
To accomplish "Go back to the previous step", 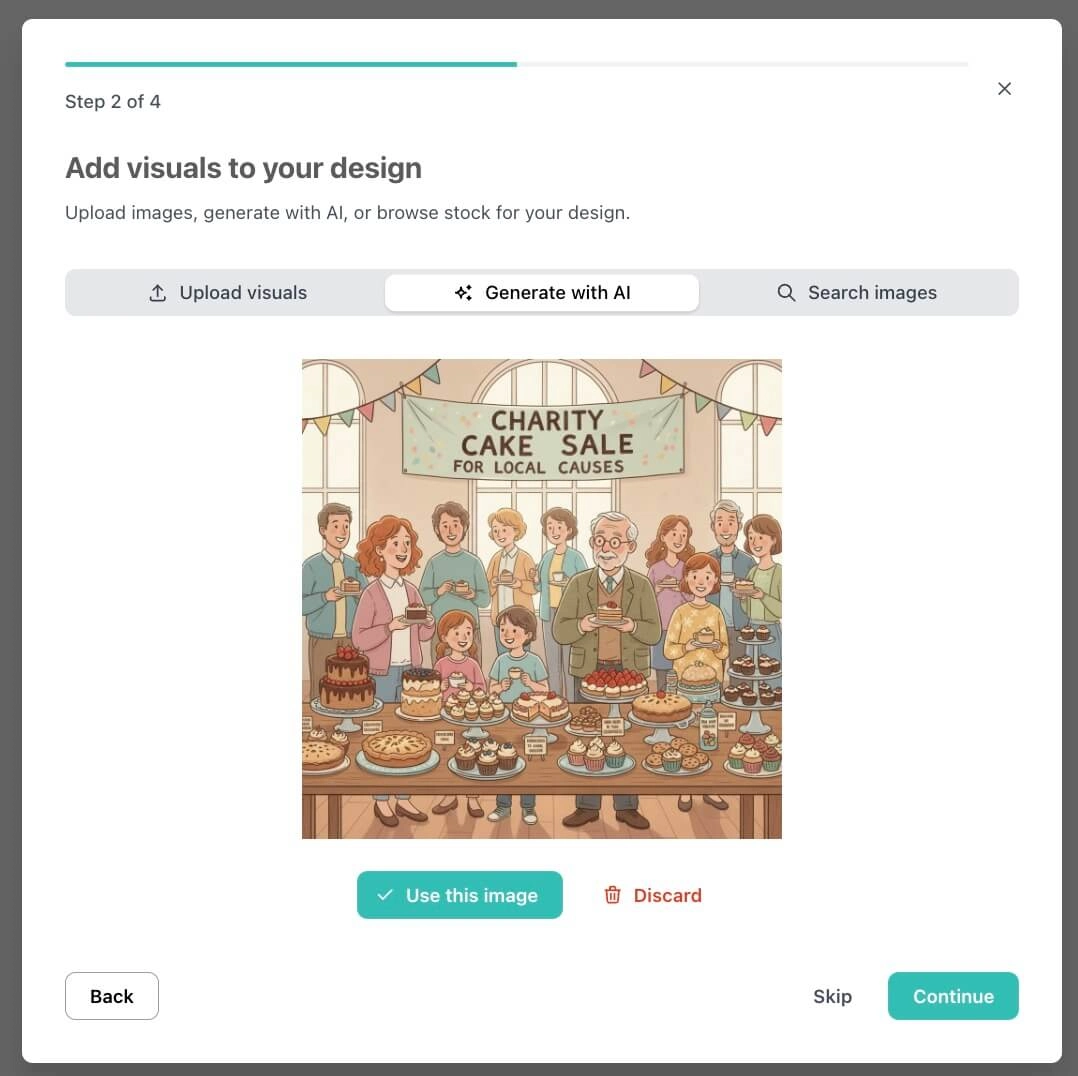I will tap(111, 996).
